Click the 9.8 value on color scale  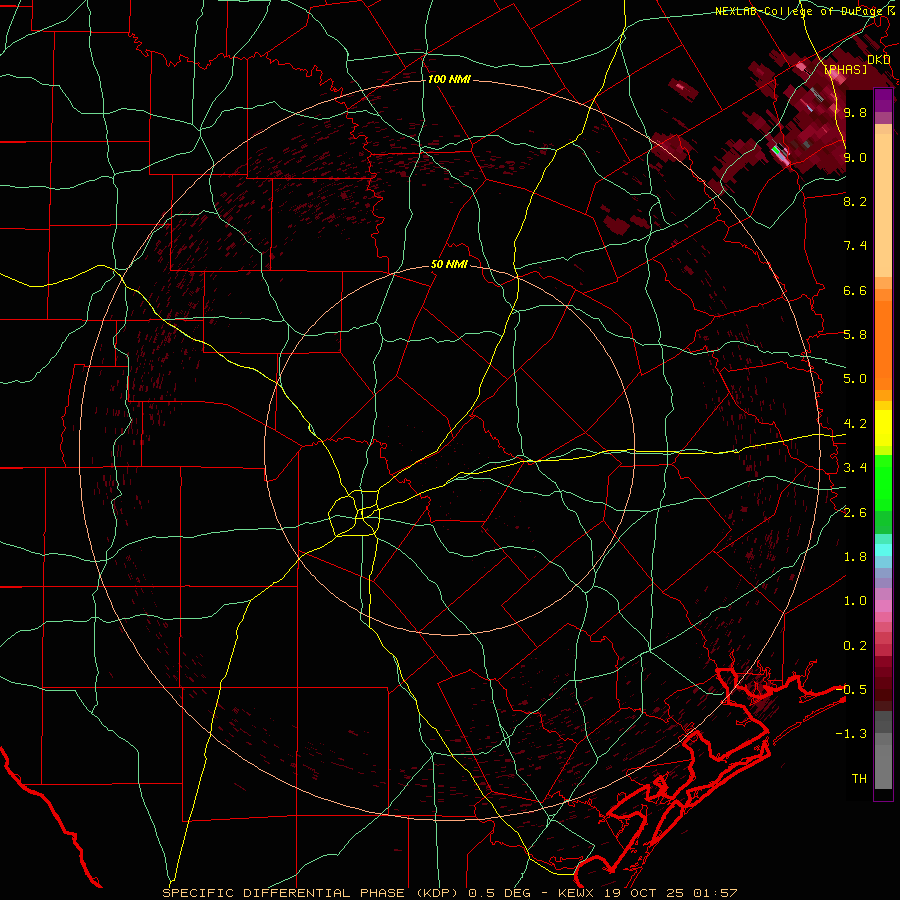click(855, 112)
